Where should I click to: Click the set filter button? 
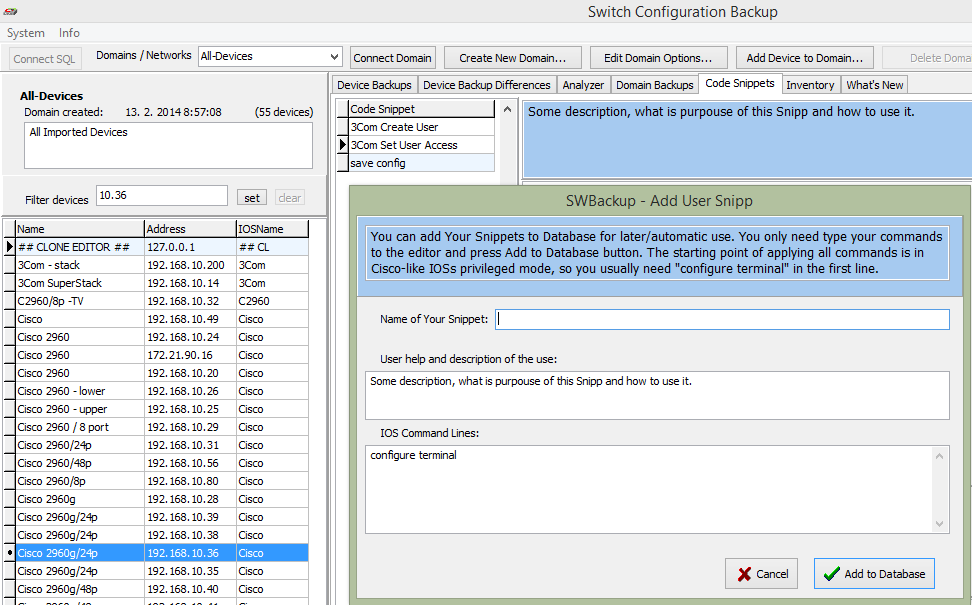point(252,198)
